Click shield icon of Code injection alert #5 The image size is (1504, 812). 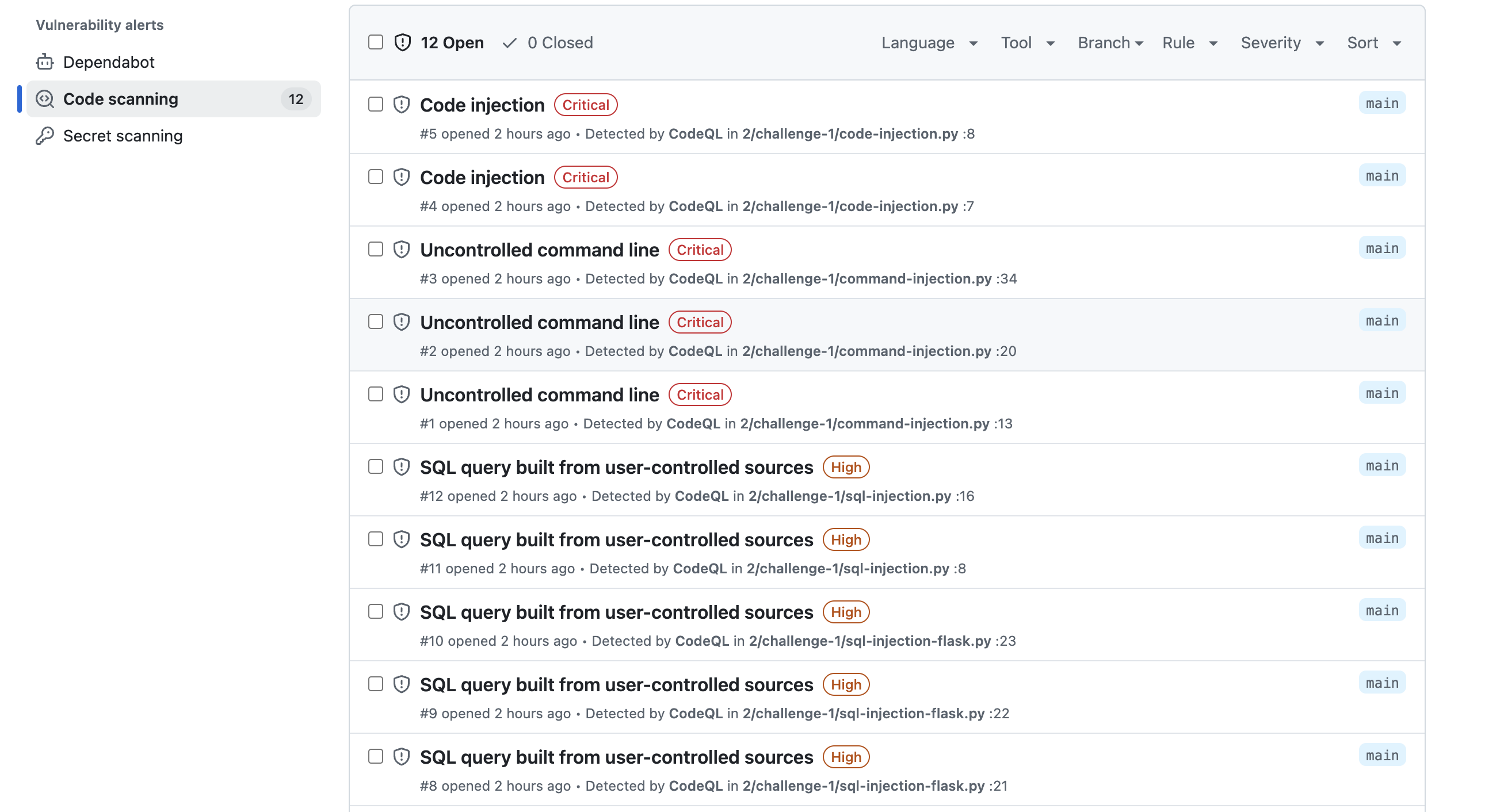401,105
